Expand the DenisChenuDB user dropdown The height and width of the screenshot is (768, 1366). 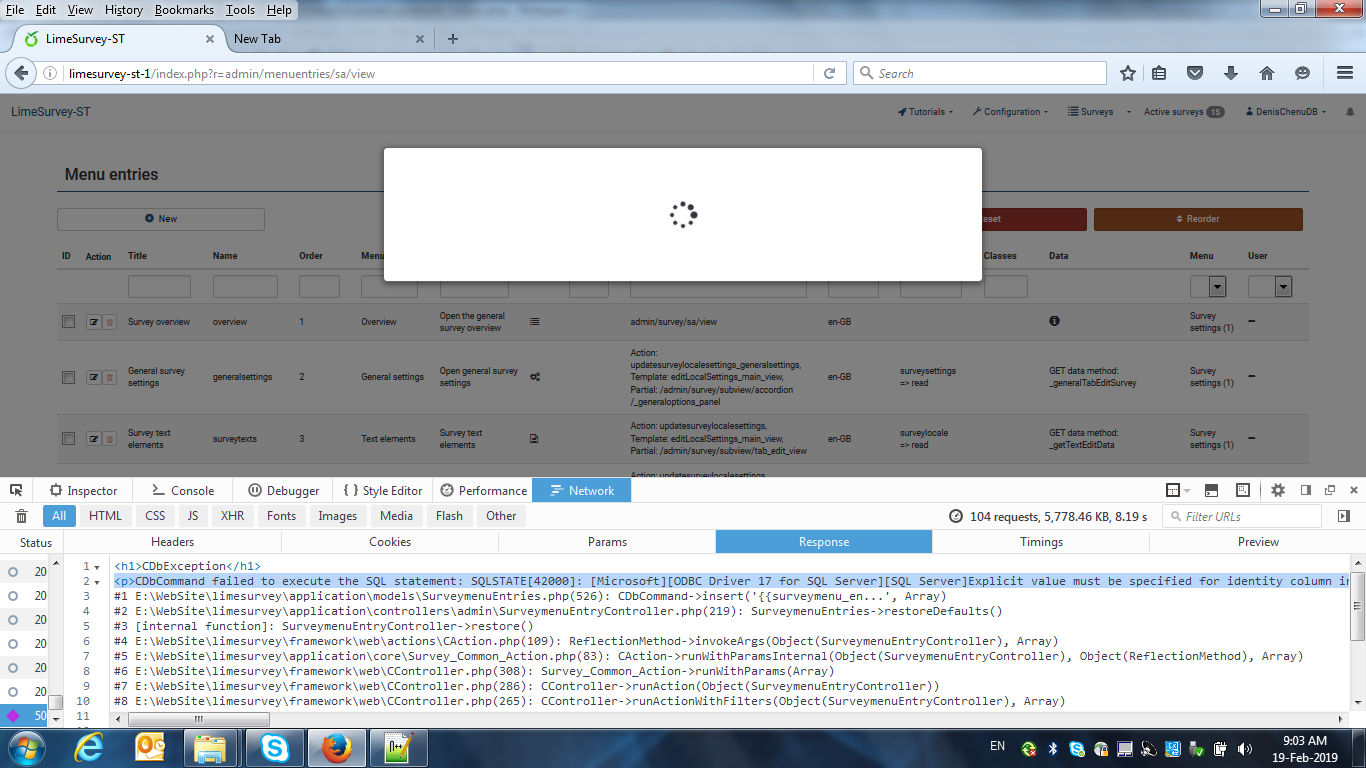[x=1286, y=112]
